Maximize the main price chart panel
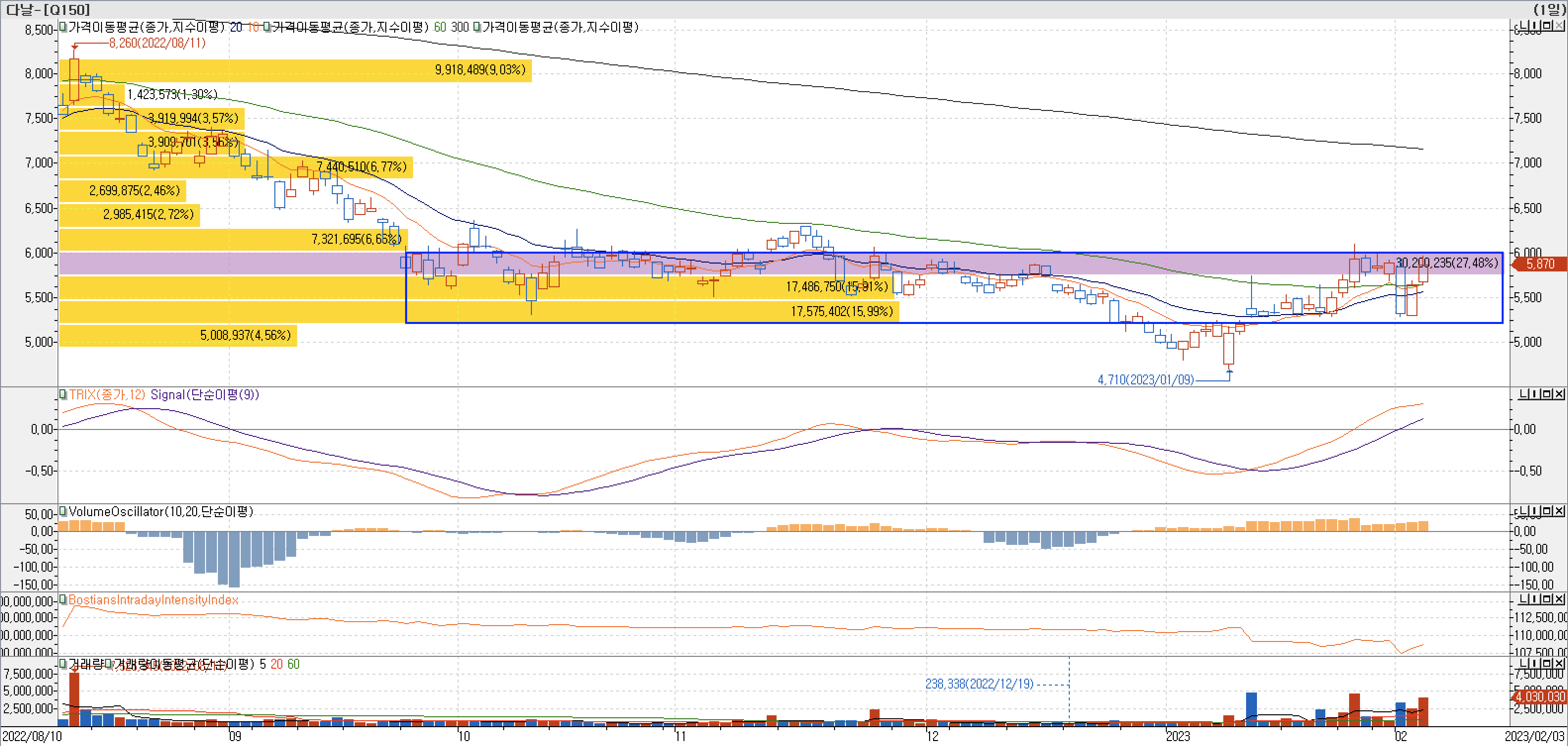This screenshot has height=746, width=1568. pos(1547,26)
